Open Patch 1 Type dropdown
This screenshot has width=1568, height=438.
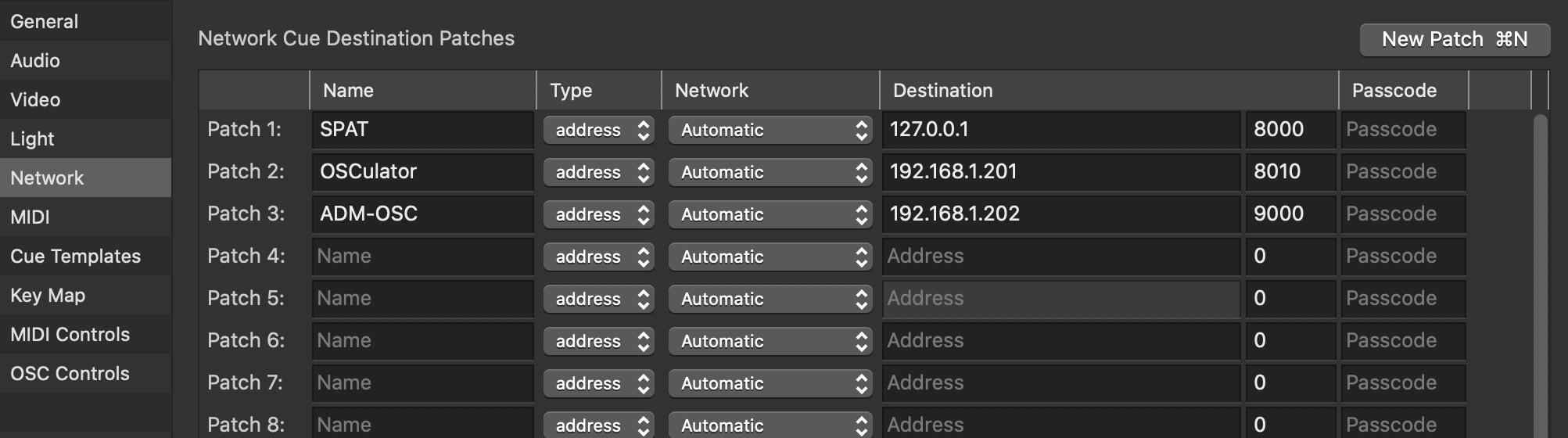coord(599,131)
